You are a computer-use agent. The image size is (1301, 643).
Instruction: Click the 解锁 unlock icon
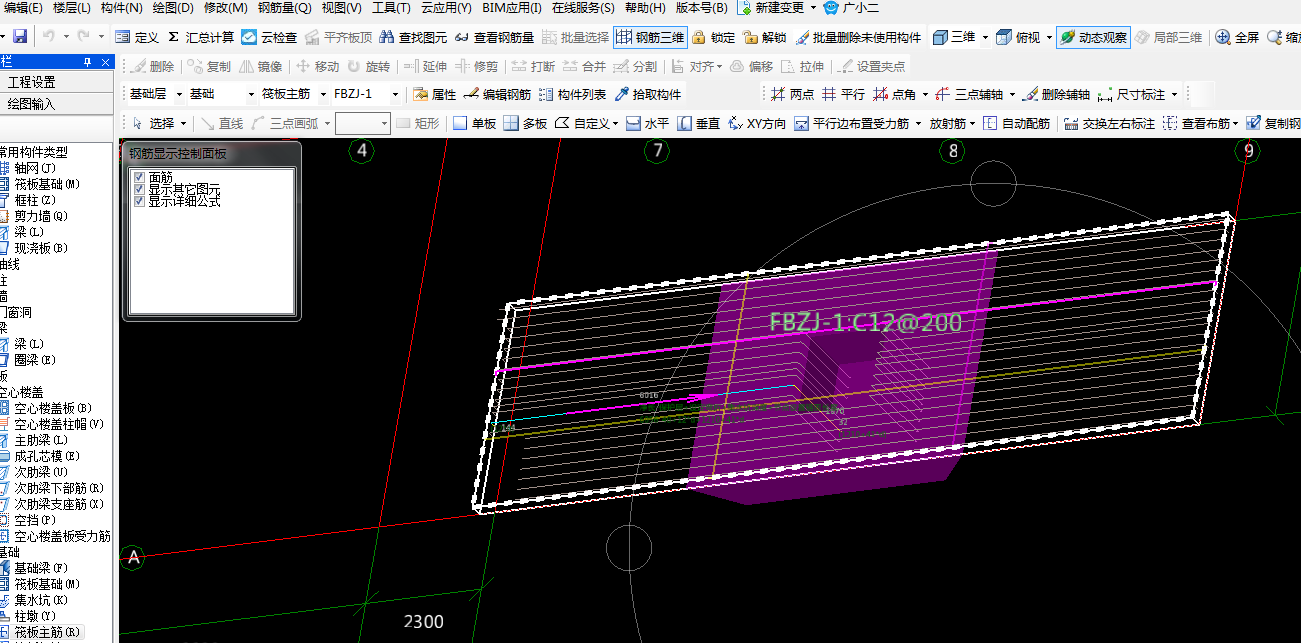coord(765,37)
